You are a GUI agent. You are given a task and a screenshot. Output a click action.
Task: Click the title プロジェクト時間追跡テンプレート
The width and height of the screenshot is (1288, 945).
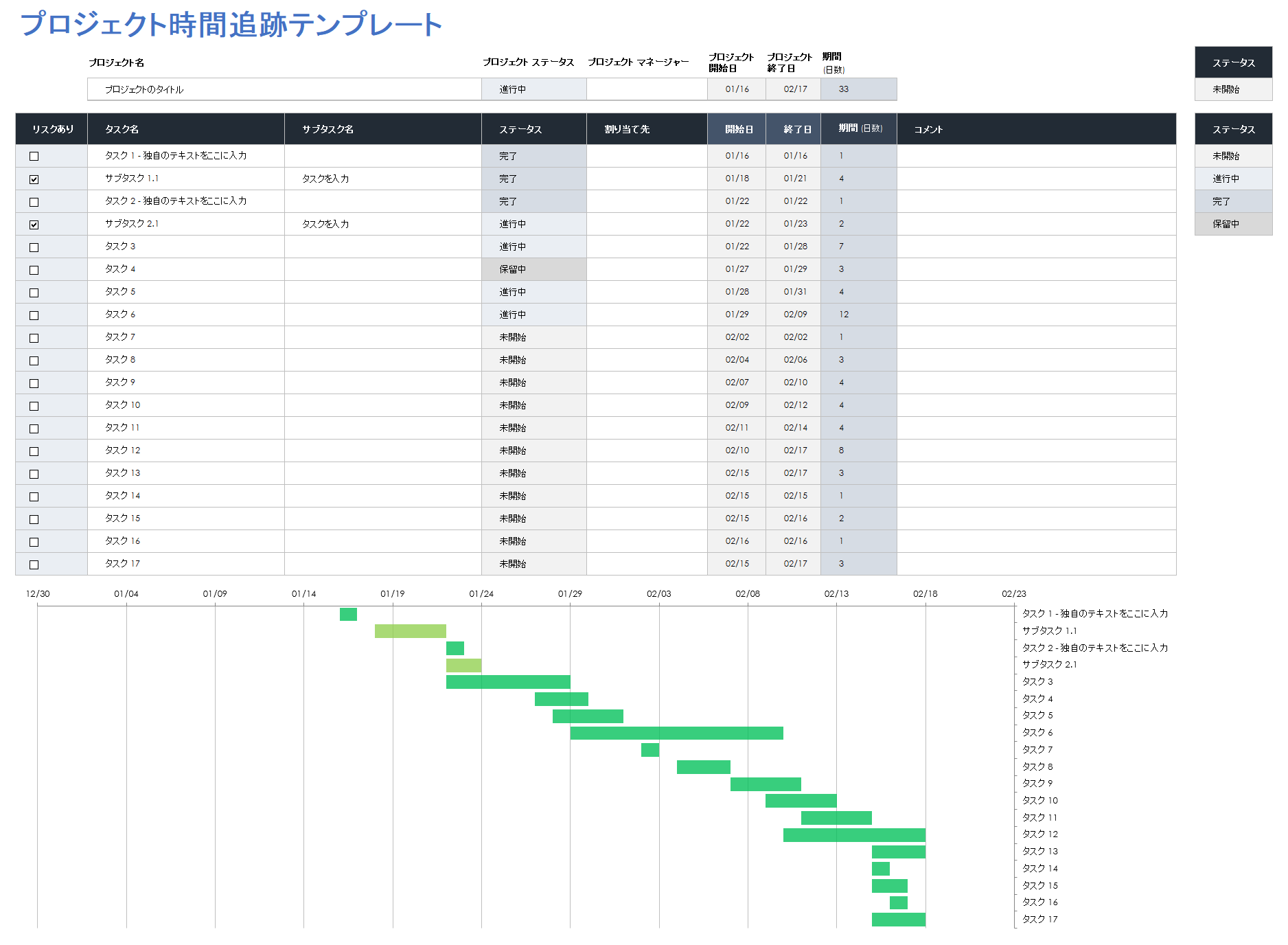point(231,25)
